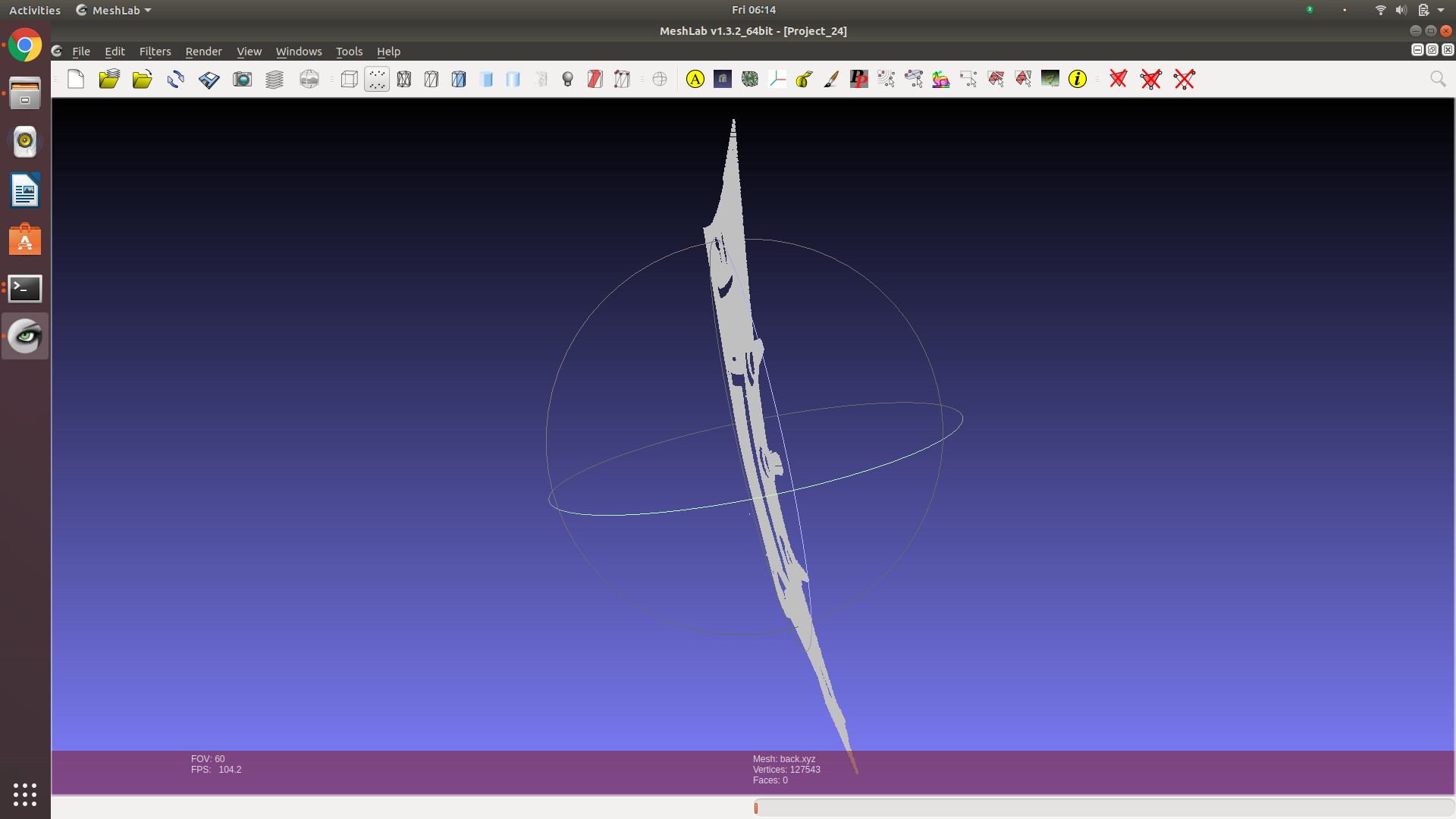Activate the Smooth shading mode

[x=513, y=79]
